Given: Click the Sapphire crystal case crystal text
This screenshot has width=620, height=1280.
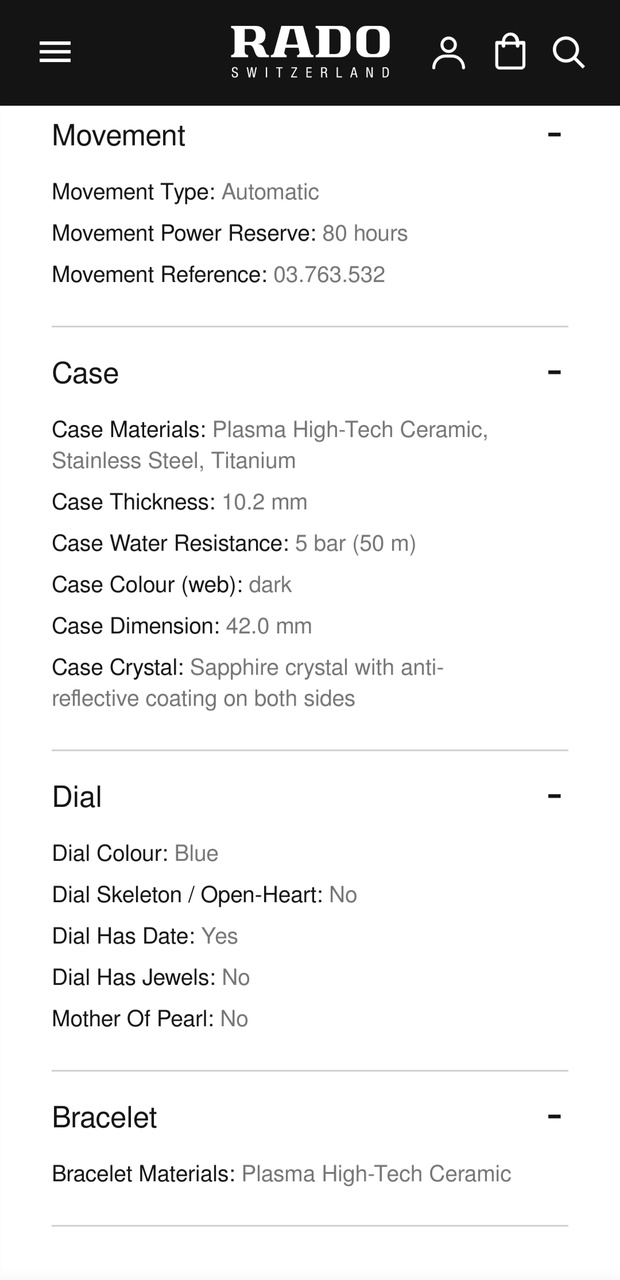Looking at the screenshot, I should (316, 667).
